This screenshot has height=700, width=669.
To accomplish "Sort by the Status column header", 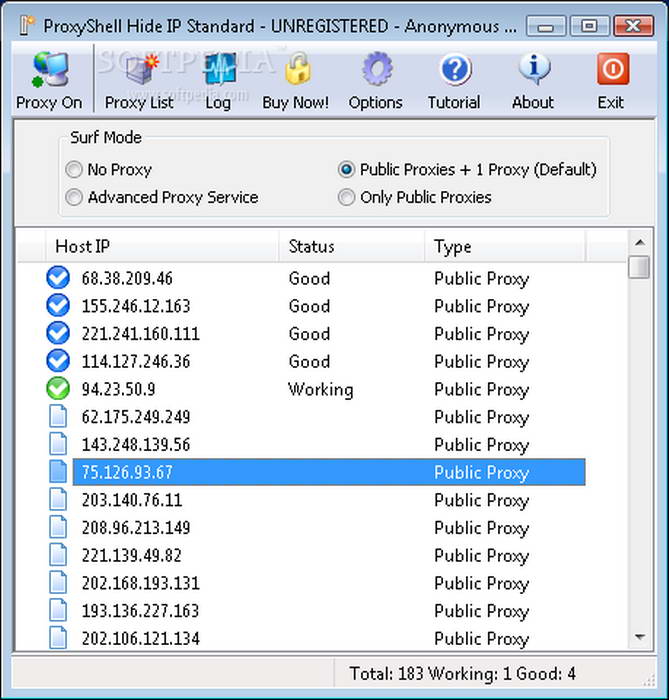I will [352, 246].
